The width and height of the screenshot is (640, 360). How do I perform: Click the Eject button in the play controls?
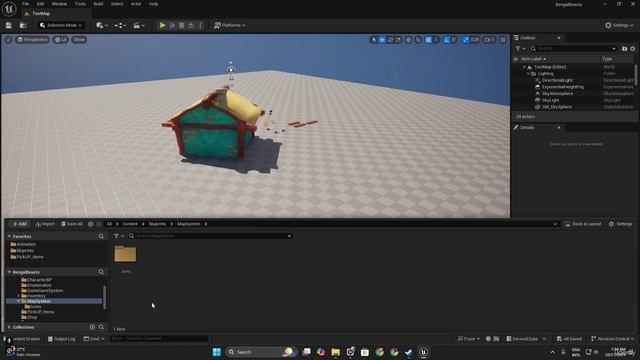[191, 25]
